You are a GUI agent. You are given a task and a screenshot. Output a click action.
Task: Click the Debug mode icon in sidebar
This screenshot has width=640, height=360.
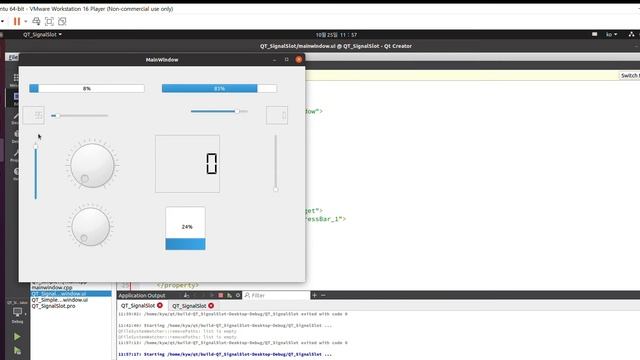15,136
